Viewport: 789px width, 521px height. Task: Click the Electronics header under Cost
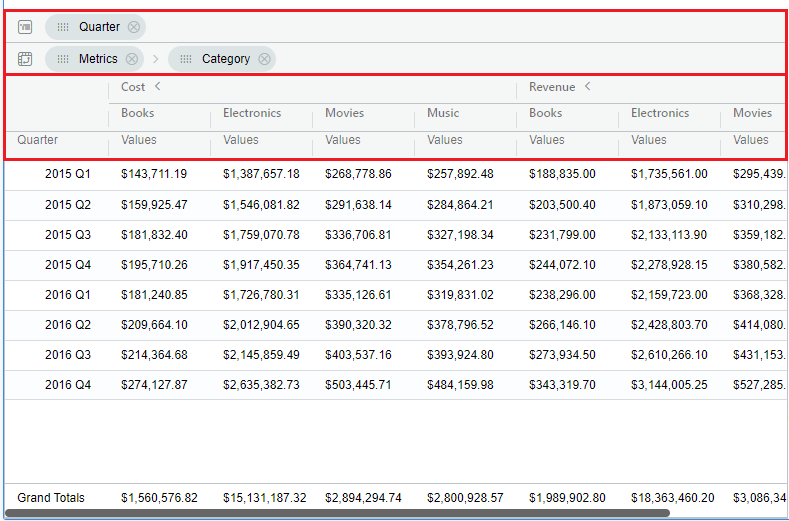coord(252,113)
